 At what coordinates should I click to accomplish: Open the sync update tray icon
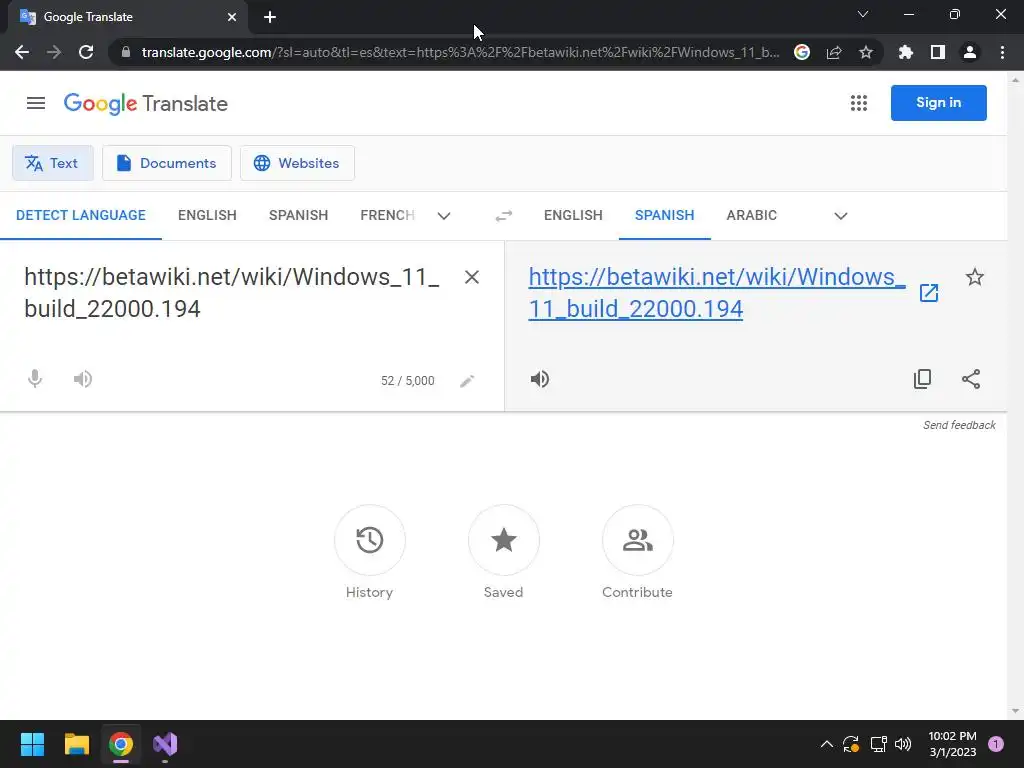(x=851, y=744)
